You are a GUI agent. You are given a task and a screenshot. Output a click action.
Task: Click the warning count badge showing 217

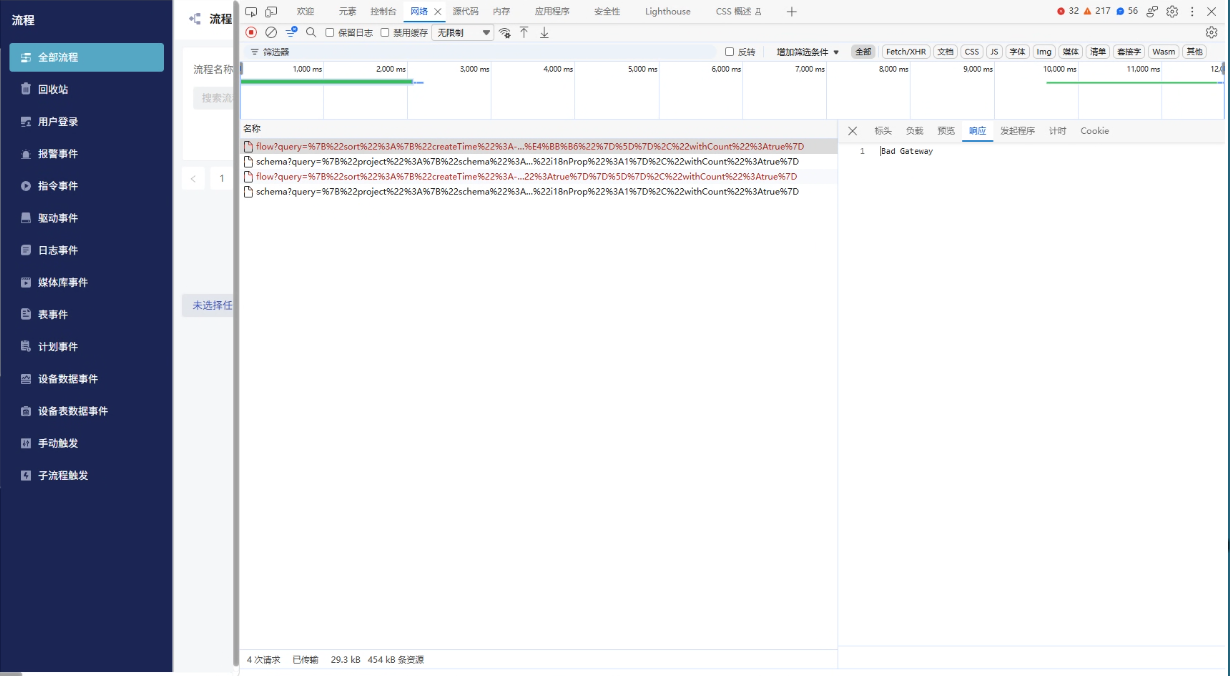tap(1097, 11)
